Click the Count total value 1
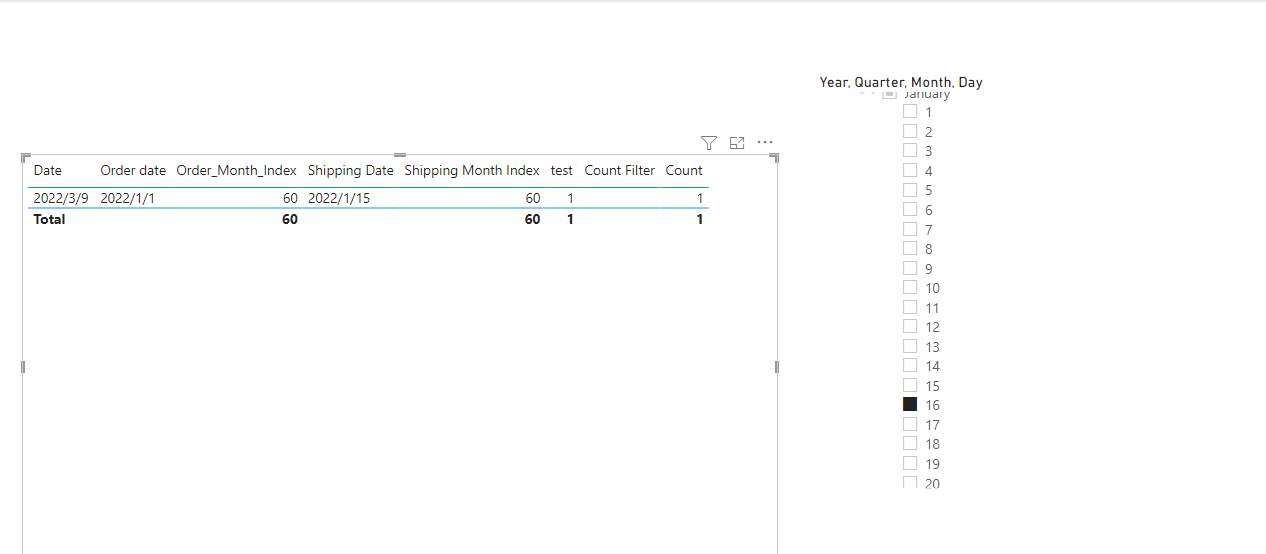The image size is (1266, 554). pyautogui.click(x=700, y=219)
